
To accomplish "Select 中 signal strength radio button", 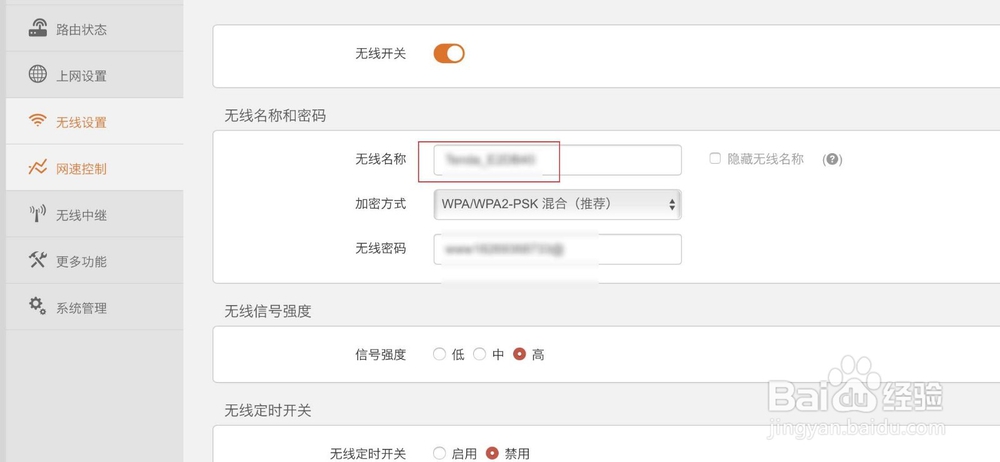I will click(479, 354).
